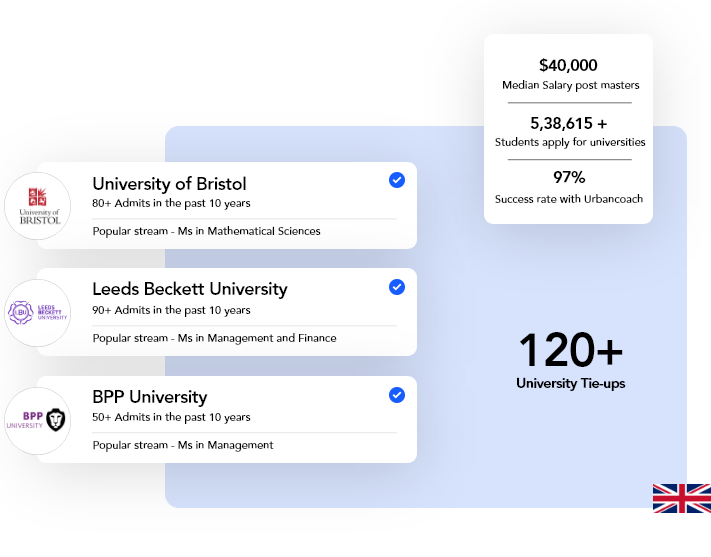This screenshot has width=711, height=557.
Task: Click the large 120+ number
Action: click(x=570, y=349)
